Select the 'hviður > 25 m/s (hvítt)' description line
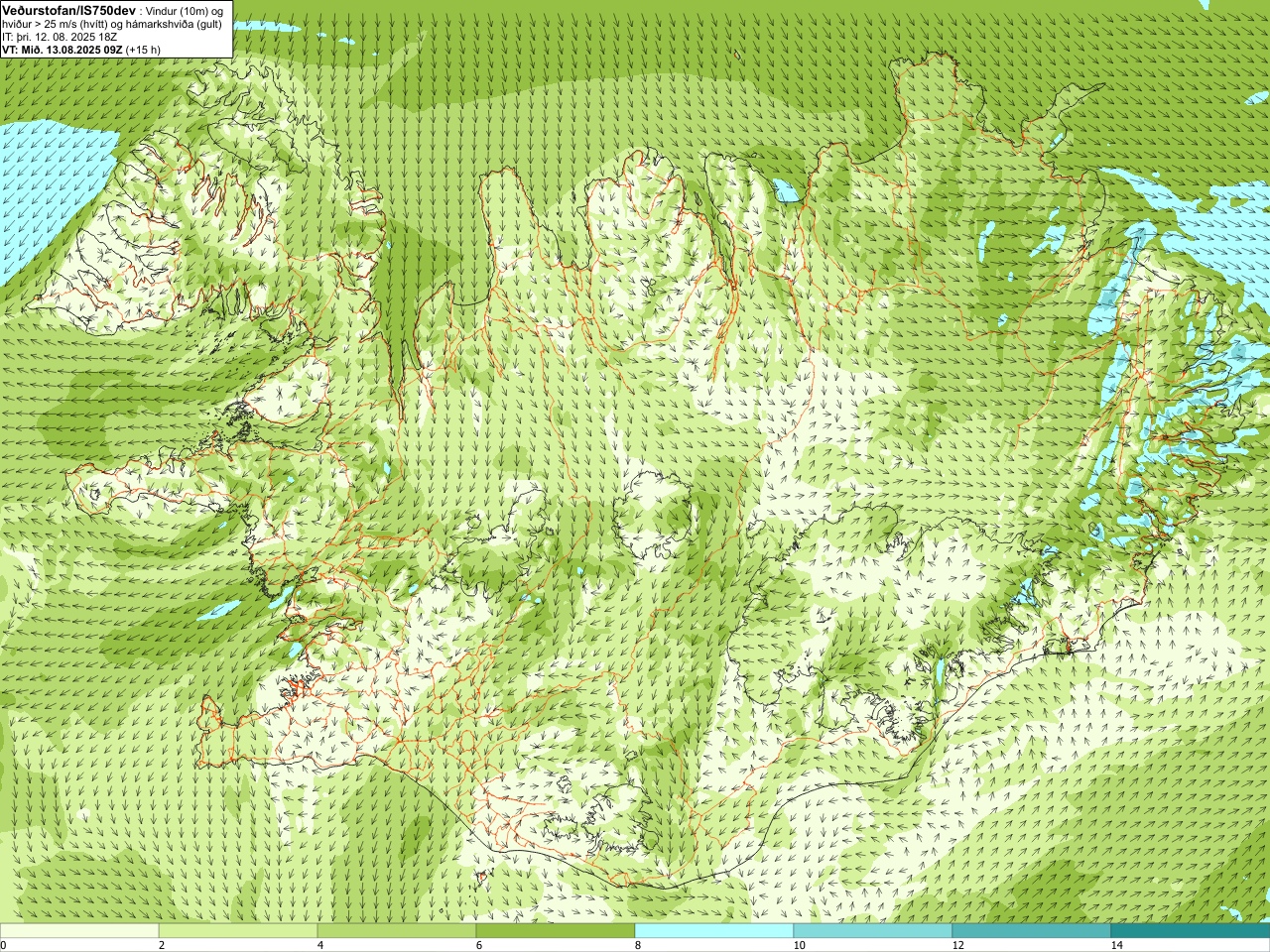Viewport: 1270px width, 952px height. [53, 24]
